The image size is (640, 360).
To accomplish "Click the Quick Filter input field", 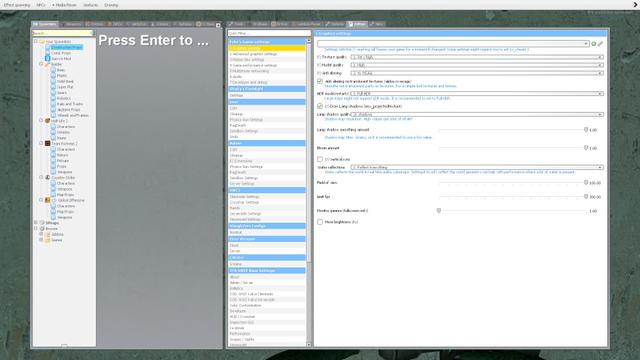I will [269, 33].
